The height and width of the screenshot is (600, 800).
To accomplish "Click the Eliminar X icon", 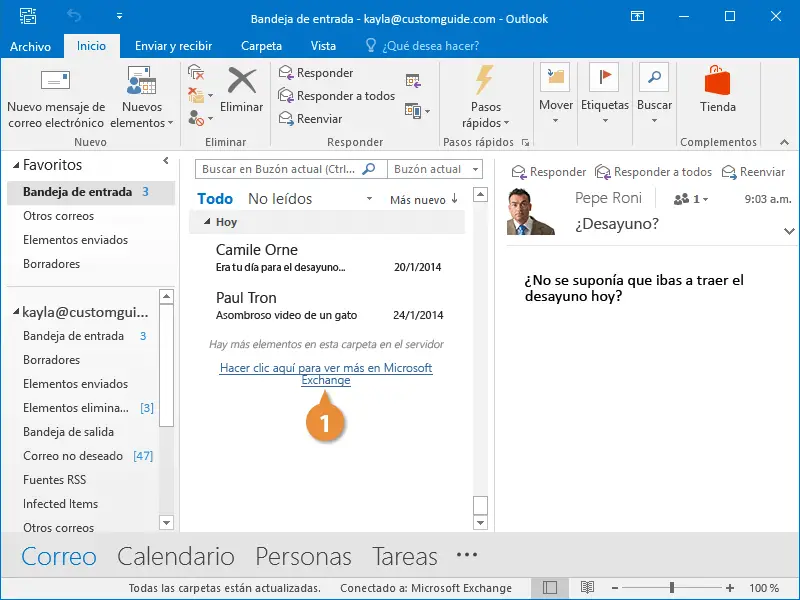I will pyautogui.click(x=242, y=81).
